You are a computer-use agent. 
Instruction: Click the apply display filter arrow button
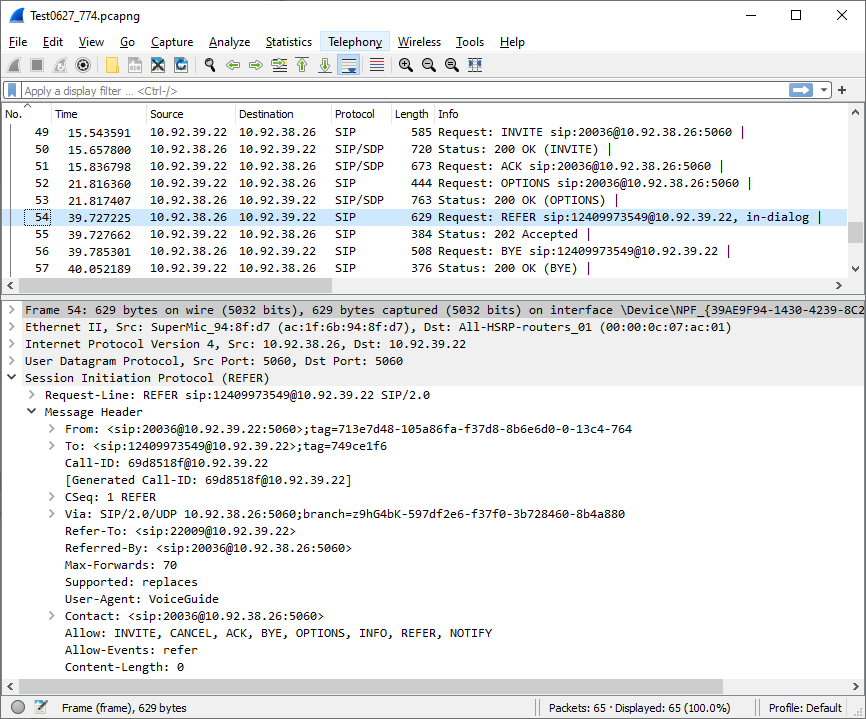click(801, 90)
